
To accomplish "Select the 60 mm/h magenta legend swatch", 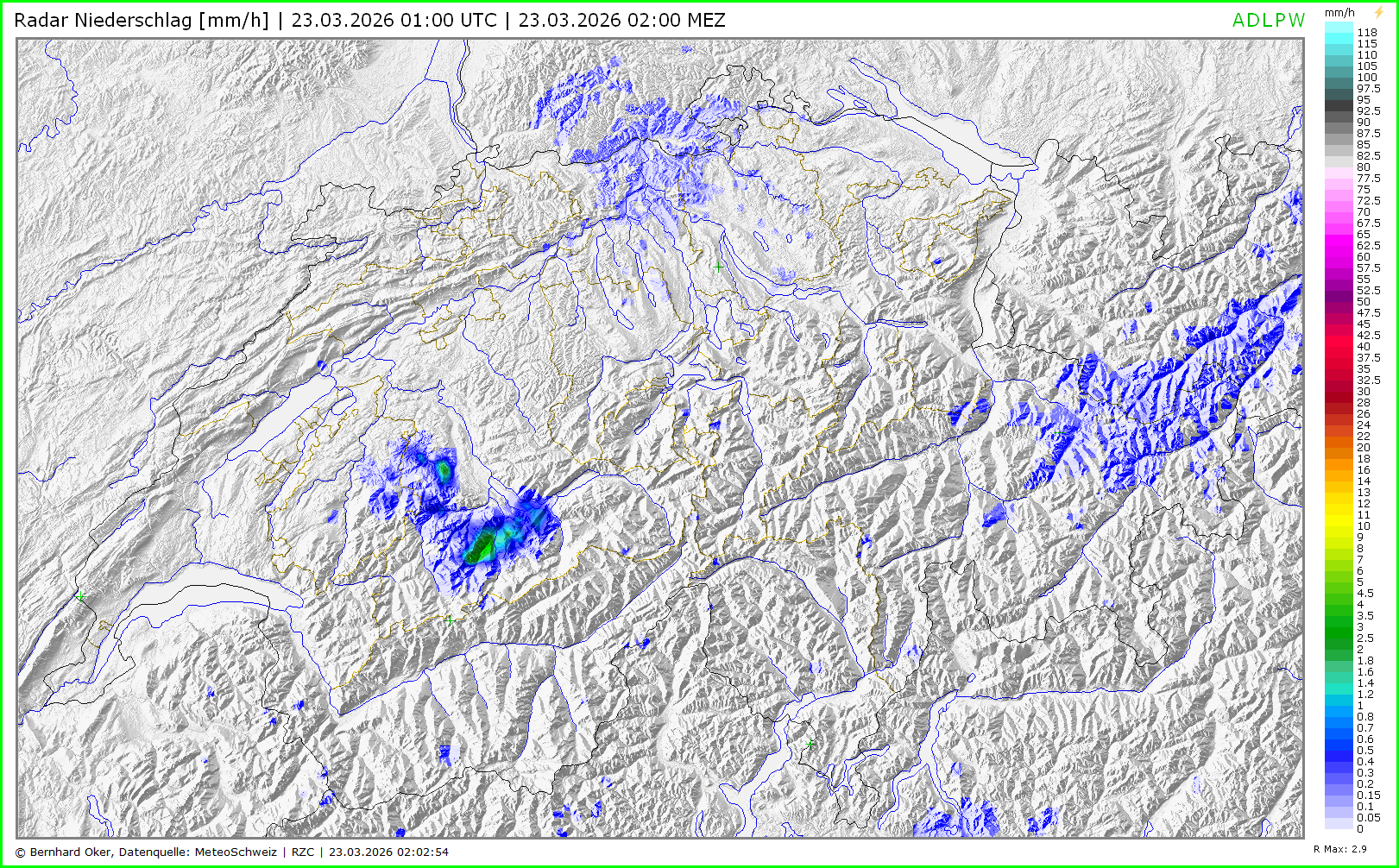I will click(x=1339, y=257).
